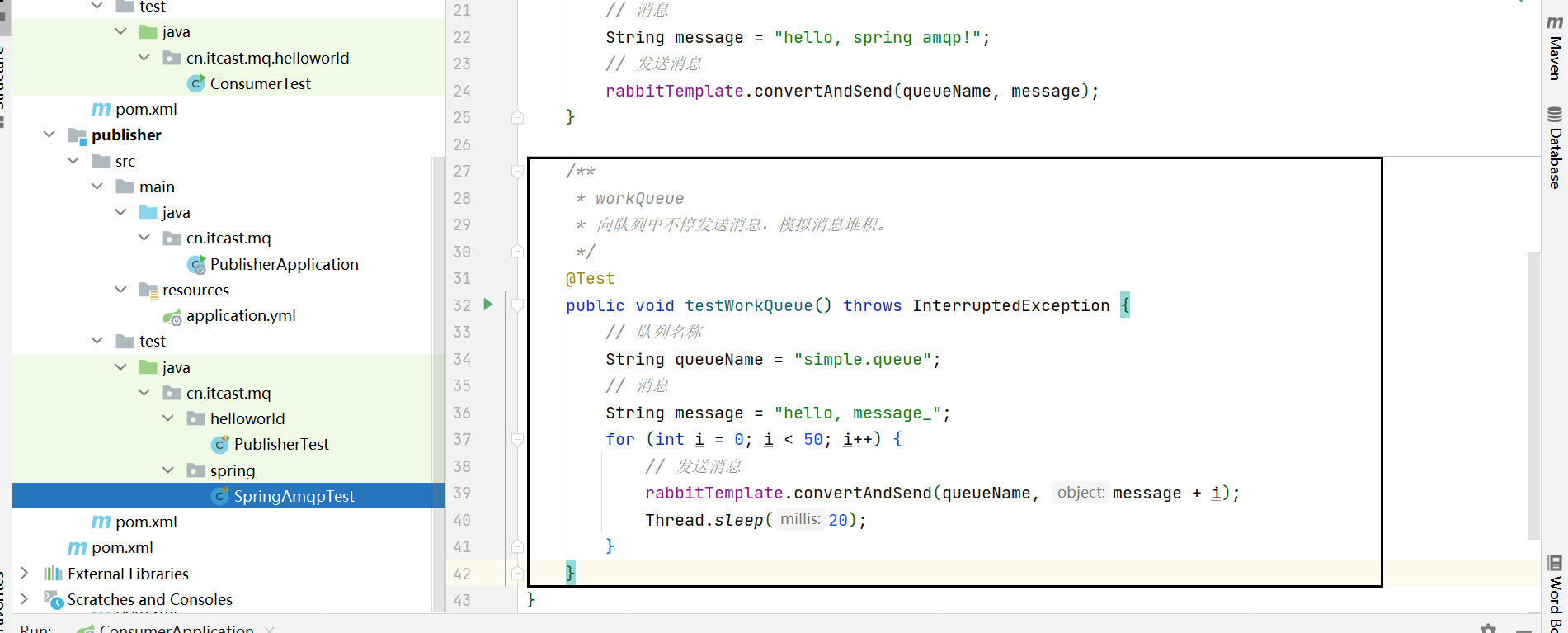
Task: Click rabbitTemplate on line 24
Action: tap(675, 91)
